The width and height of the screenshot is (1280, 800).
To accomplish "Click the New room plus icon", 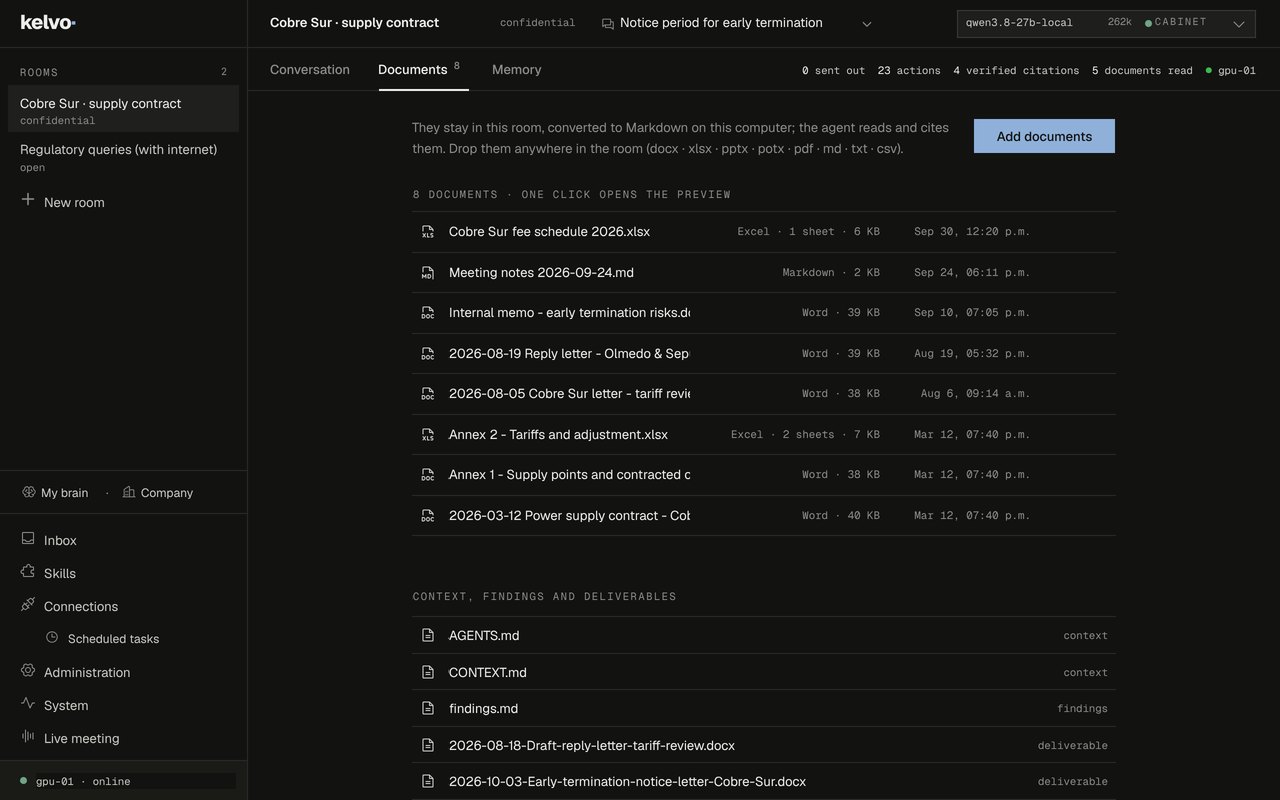I will [28, 200].
